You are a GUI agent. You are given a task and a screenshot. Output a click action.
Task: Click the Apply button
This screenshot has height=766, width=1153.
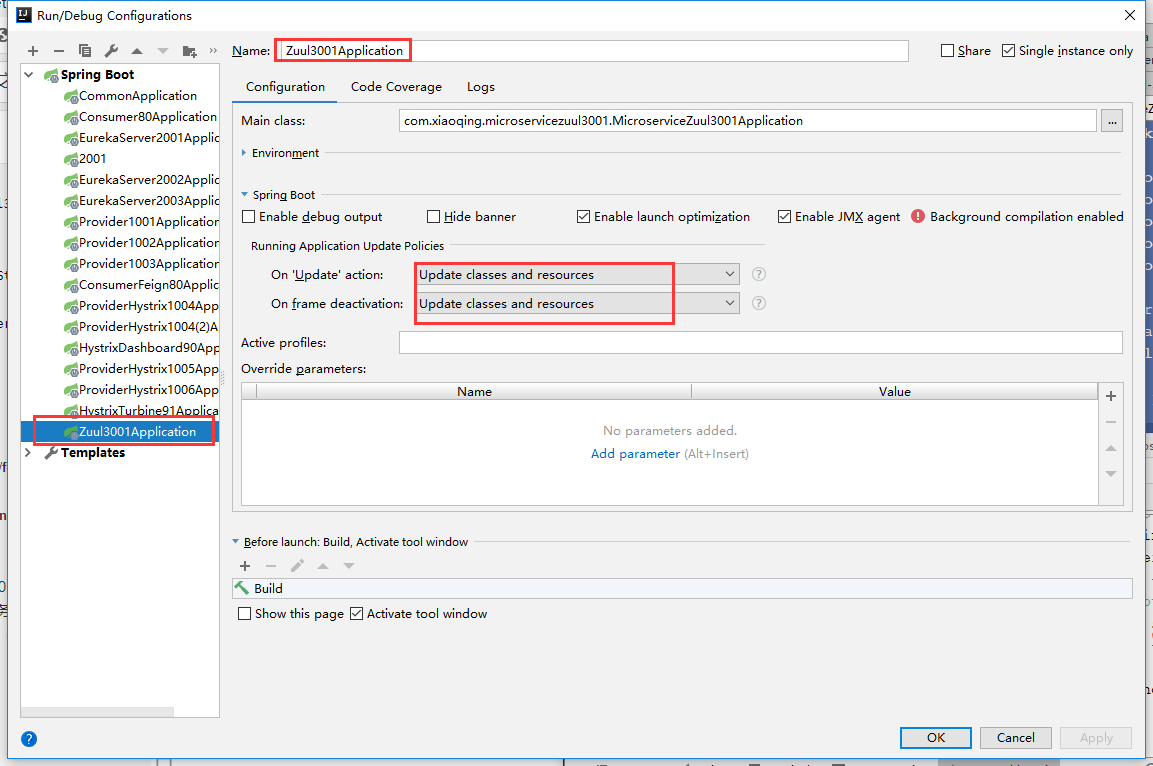point(1096,737)
